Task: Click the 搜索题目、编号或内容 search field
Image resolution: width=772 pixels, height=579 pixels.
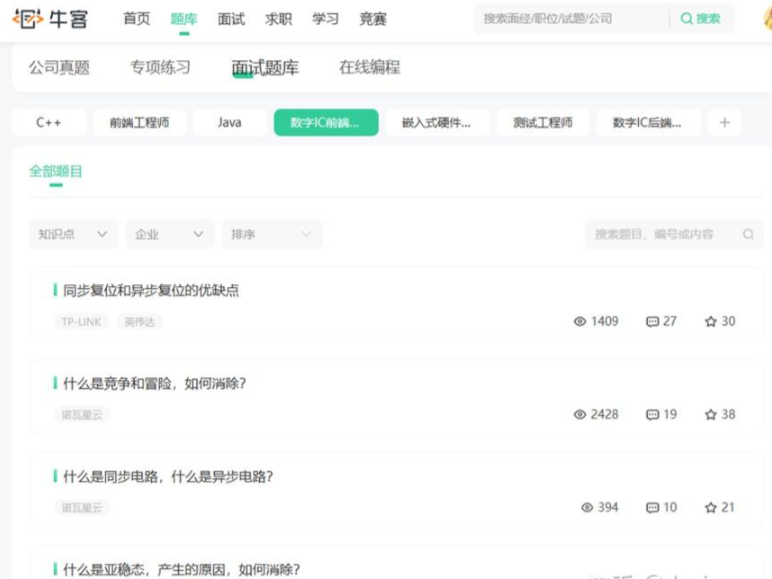Action: coord(674,234)
